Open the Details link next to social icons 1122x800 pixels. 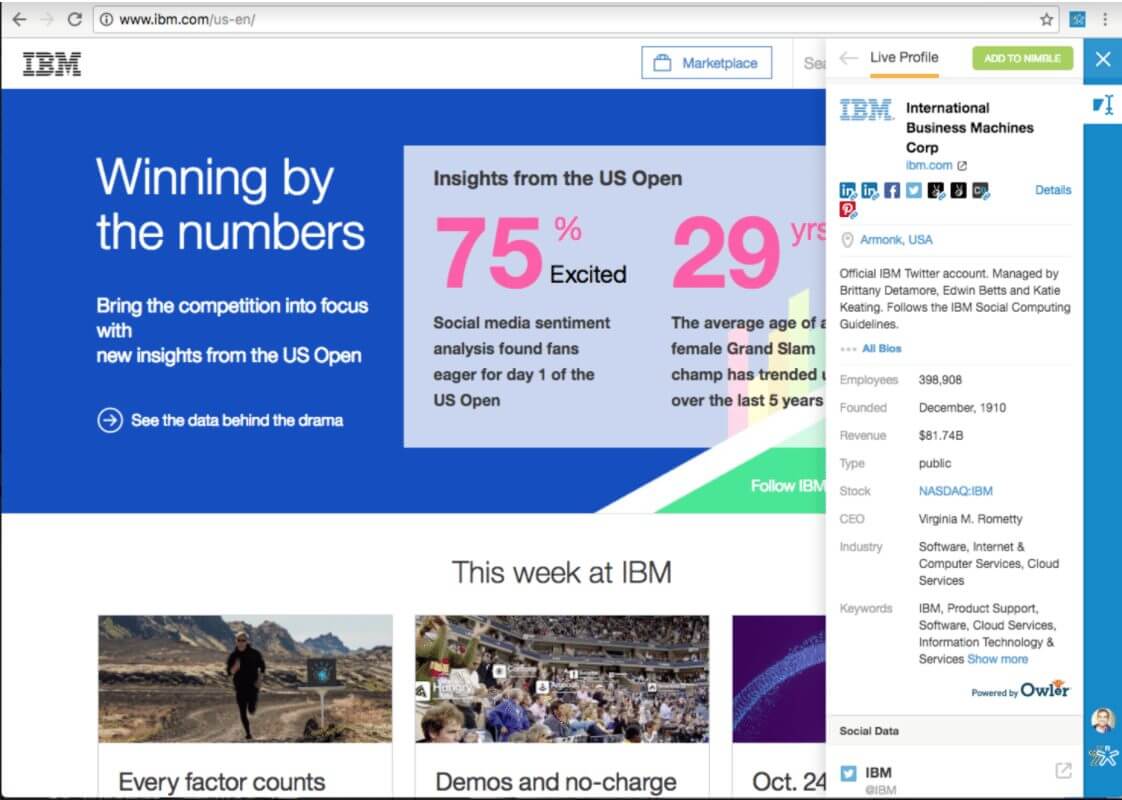[1052, 190]
